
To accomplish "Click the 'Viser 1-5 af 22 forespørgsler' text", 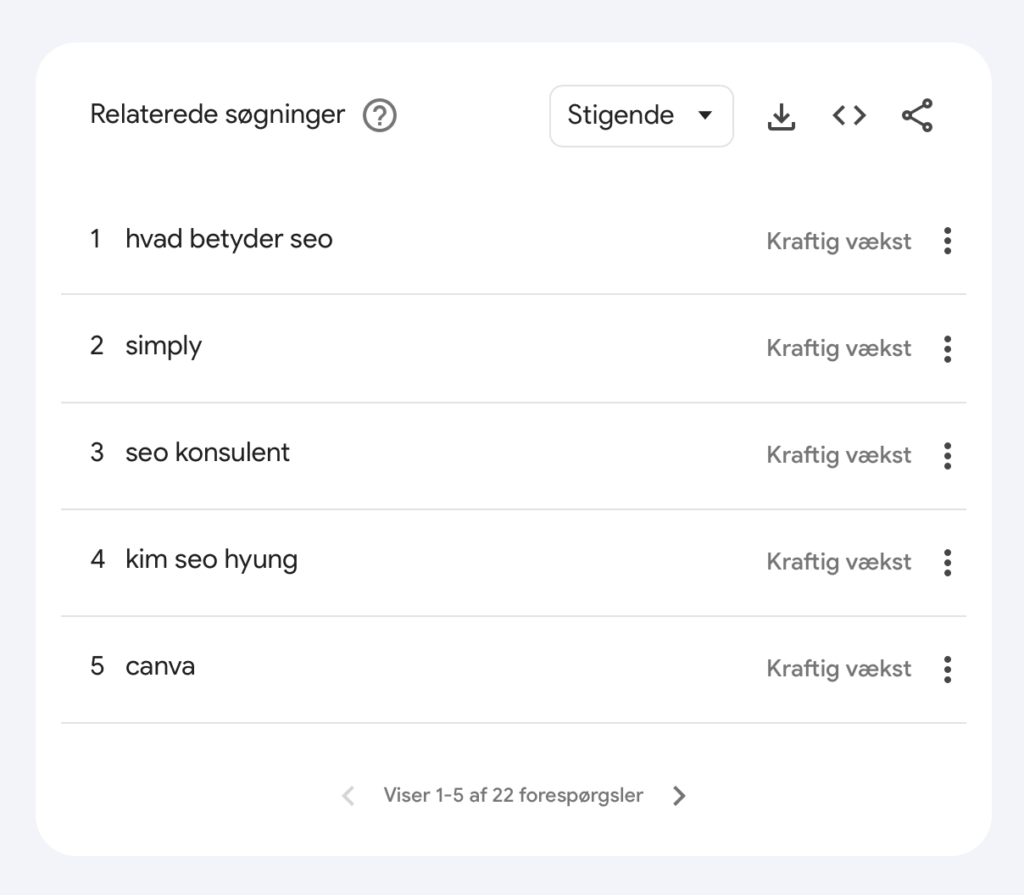I will click(x=513, y=796).
